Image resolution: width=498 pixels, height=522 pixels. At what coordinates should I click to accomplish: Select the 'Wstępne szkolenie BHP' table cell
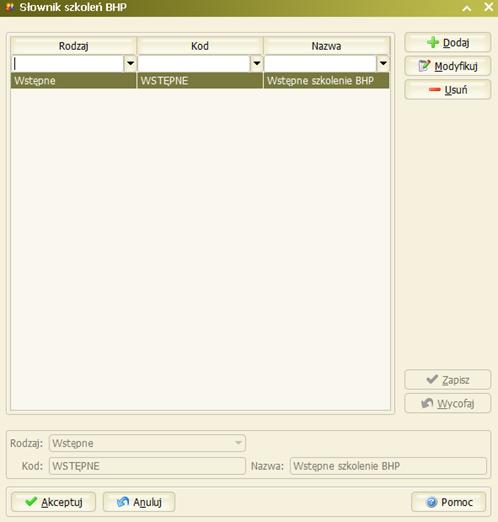click(326, 81)
